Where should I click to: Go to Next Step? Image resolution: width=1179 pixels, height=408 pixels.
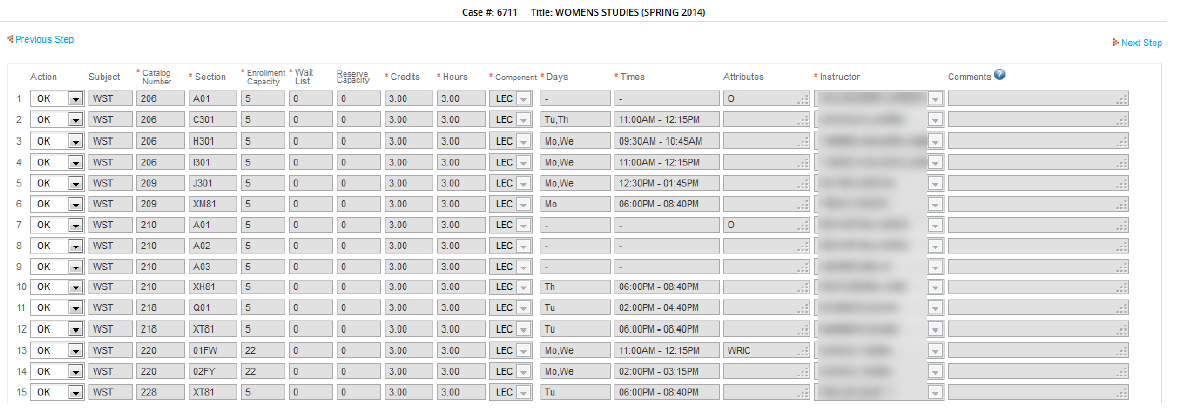pyautogui.click(x=1140, y=43)
